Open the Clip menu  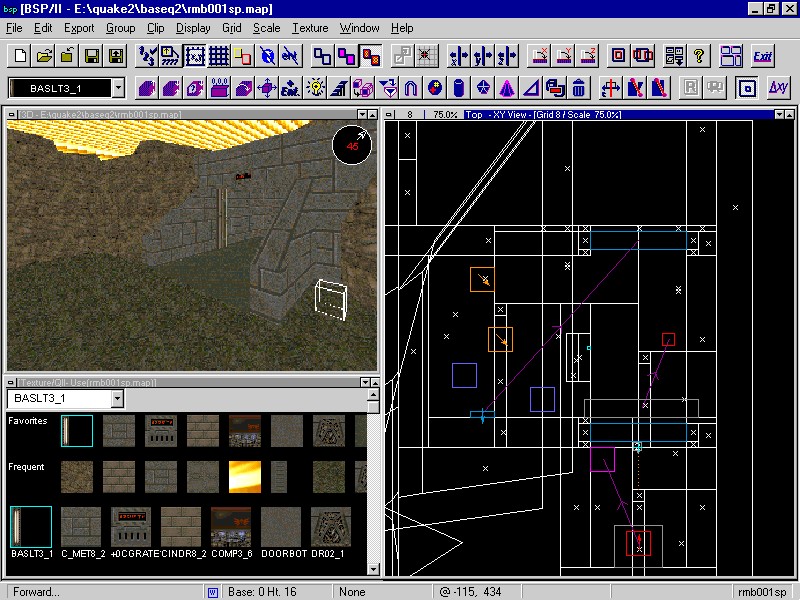pos(156,28)
